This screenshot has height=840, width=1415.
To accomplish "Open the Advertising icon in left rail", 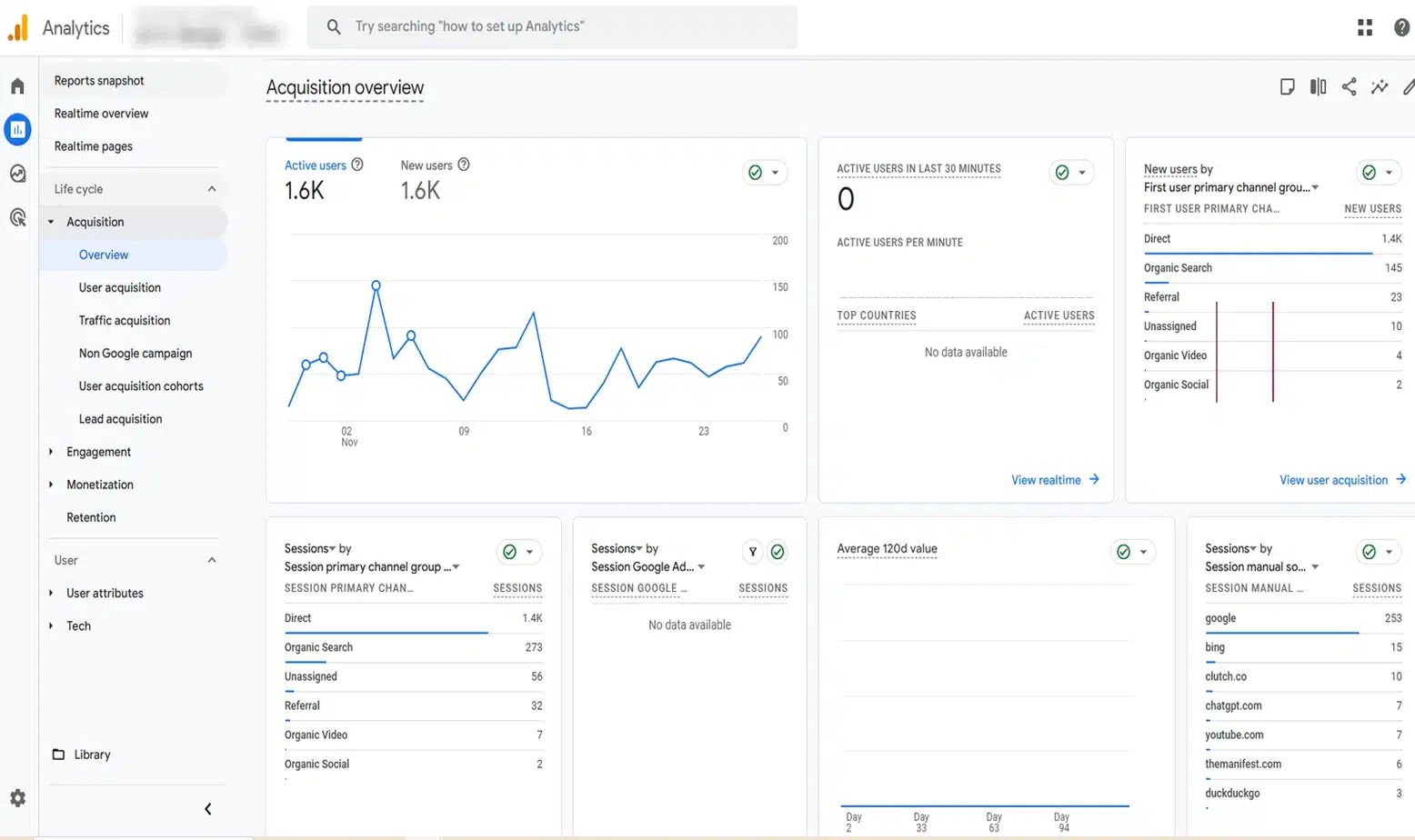I will click(17, 217).
